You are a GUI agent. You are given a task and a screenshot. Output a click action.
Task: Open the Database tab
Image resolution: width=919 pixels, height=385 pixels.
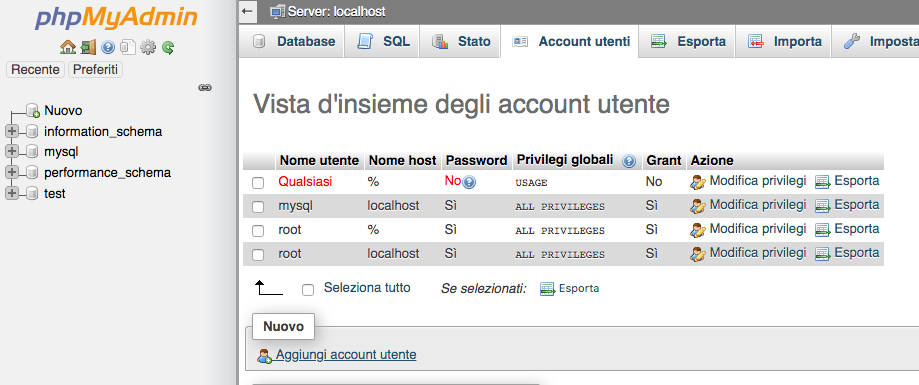pyautogui.click(x=292, y=42)
